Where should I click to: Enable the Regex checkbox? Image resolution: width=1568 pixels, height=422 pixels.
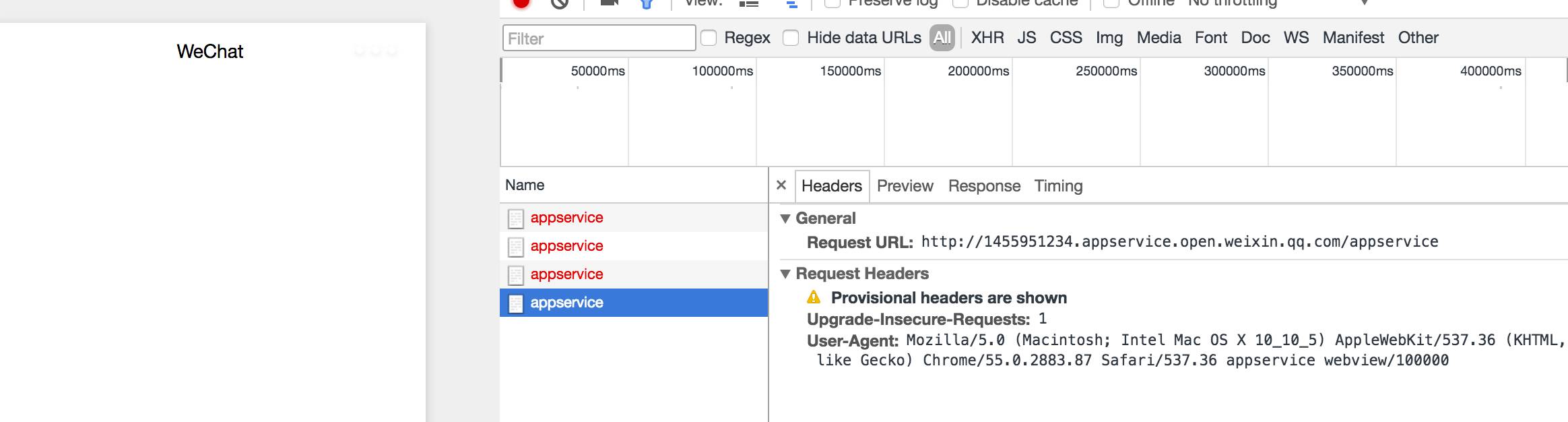(709, 38)
